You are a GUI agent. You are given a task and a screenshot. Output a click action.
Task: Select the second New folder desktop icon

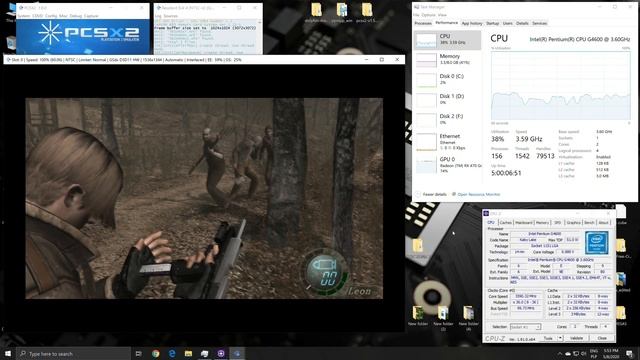click(x=443, y=318)
